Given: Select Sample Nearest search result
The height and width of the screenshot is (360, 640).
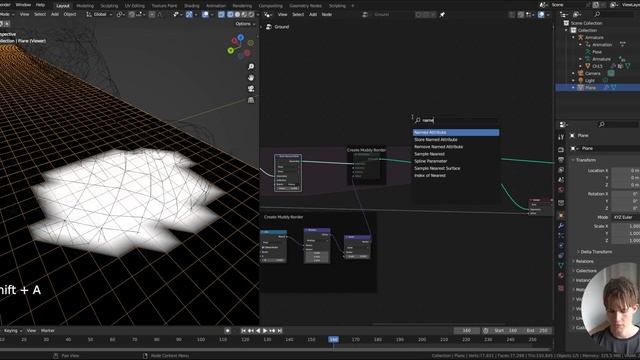Looking at the screenshot, I should click(x=456, y=154).
